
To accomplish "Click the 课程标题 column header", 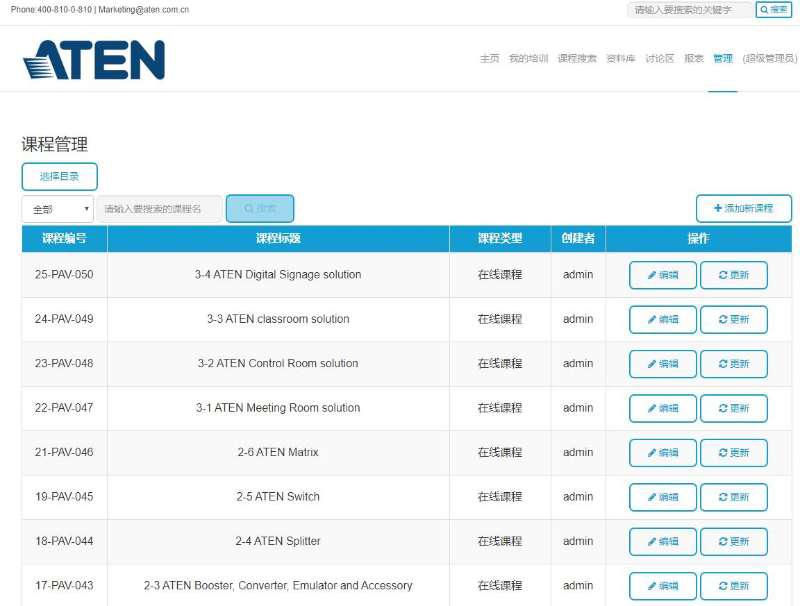I will pos(278,238).
